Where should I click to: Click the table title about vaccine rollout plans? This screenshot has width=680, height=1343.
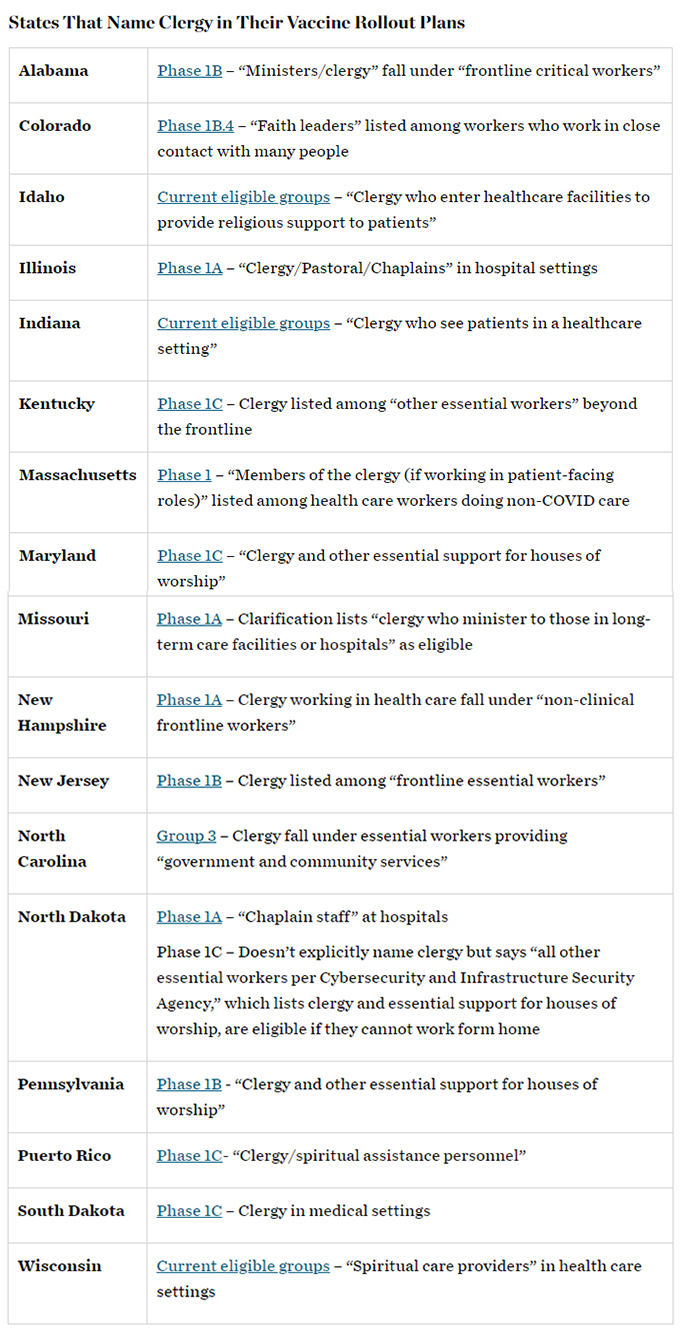[x=237, y=23]
